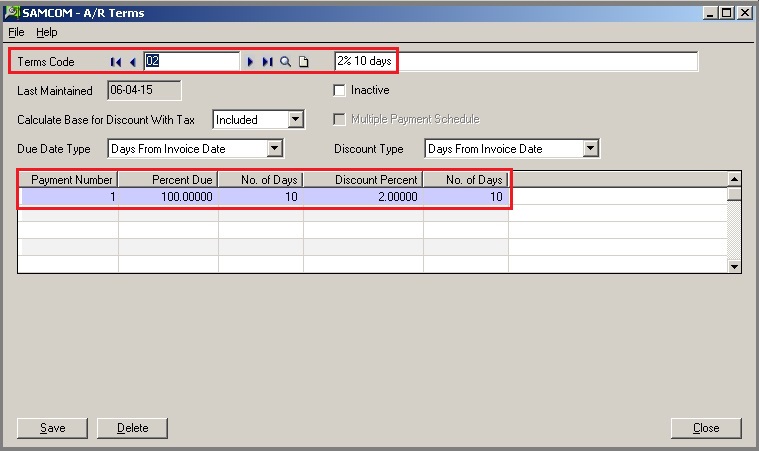Go to next Terms Code record
Image resolution: width=759 pixels, height=451 pixels.
pos(251,62)
